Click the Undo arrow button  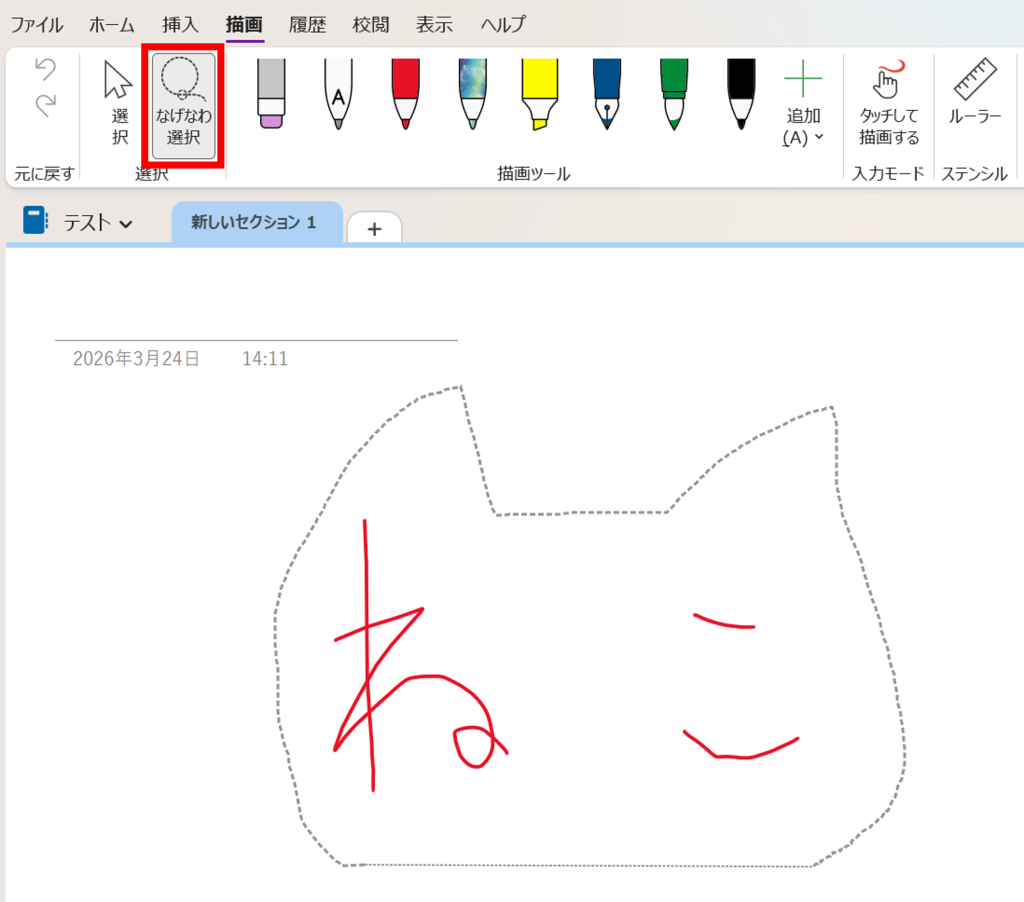(45, 70)
